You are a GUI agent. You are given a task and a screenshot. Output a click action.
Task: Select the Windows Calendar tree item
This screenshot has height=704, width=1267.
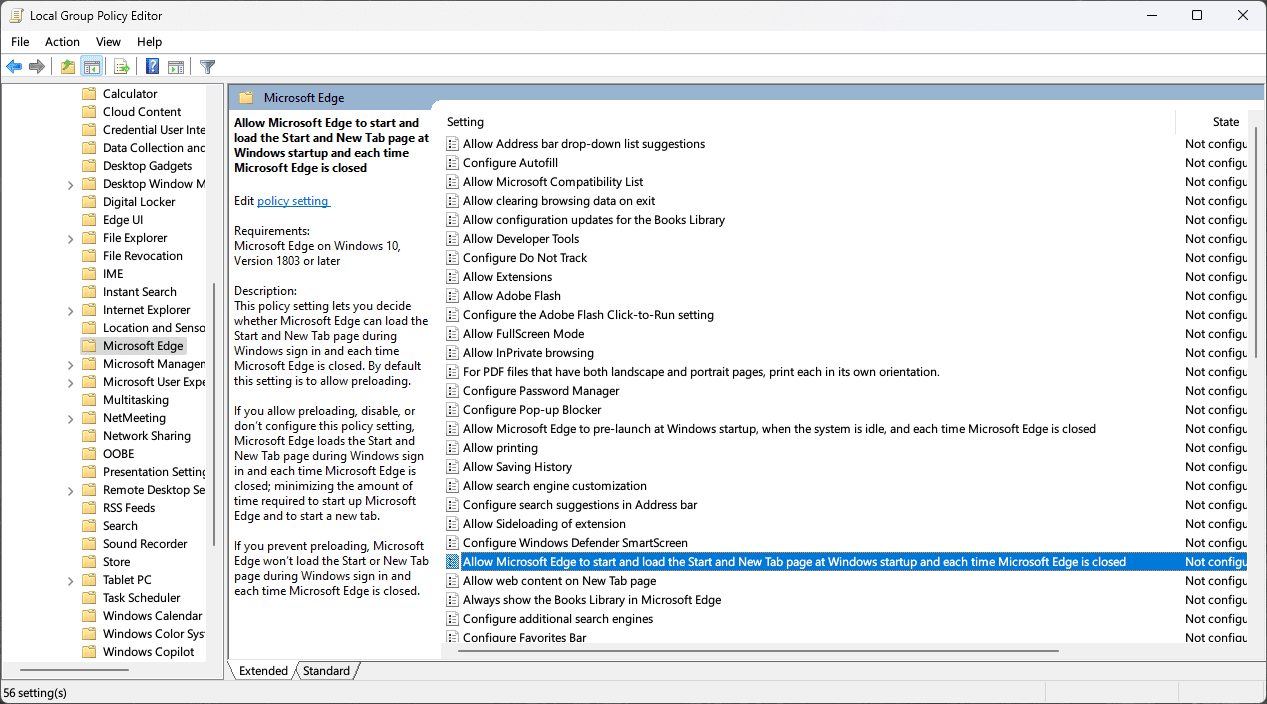(152, 616)
